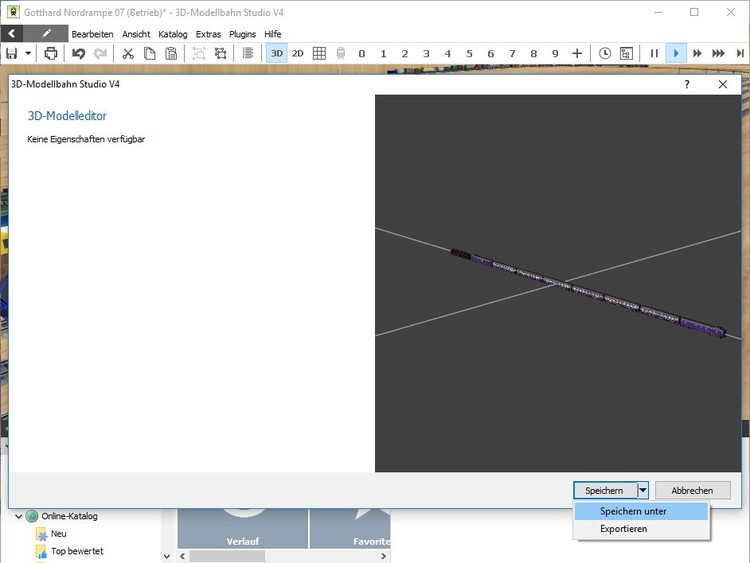Click the paste clipboard icon
The width and height of the screenshot is (750, 563).
coord(171,54)
